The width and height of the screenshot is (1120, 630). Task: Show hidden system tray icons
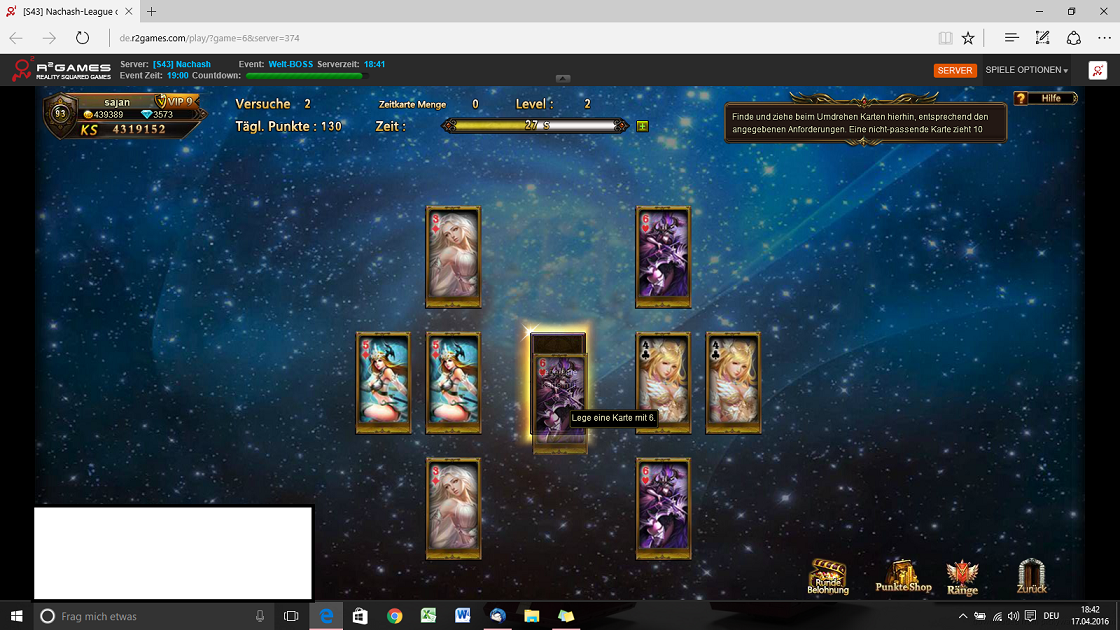961,616
